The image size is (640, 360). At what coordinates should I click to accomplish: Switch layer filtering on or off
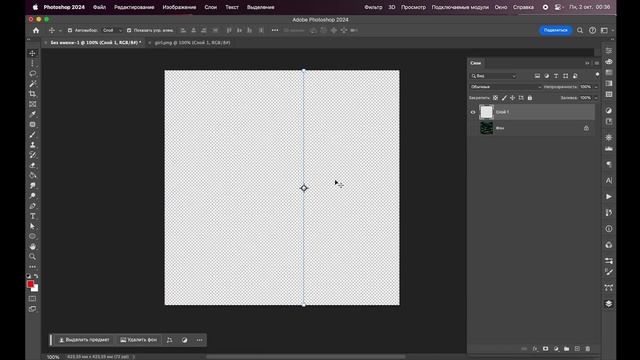[x=597, y=74]
